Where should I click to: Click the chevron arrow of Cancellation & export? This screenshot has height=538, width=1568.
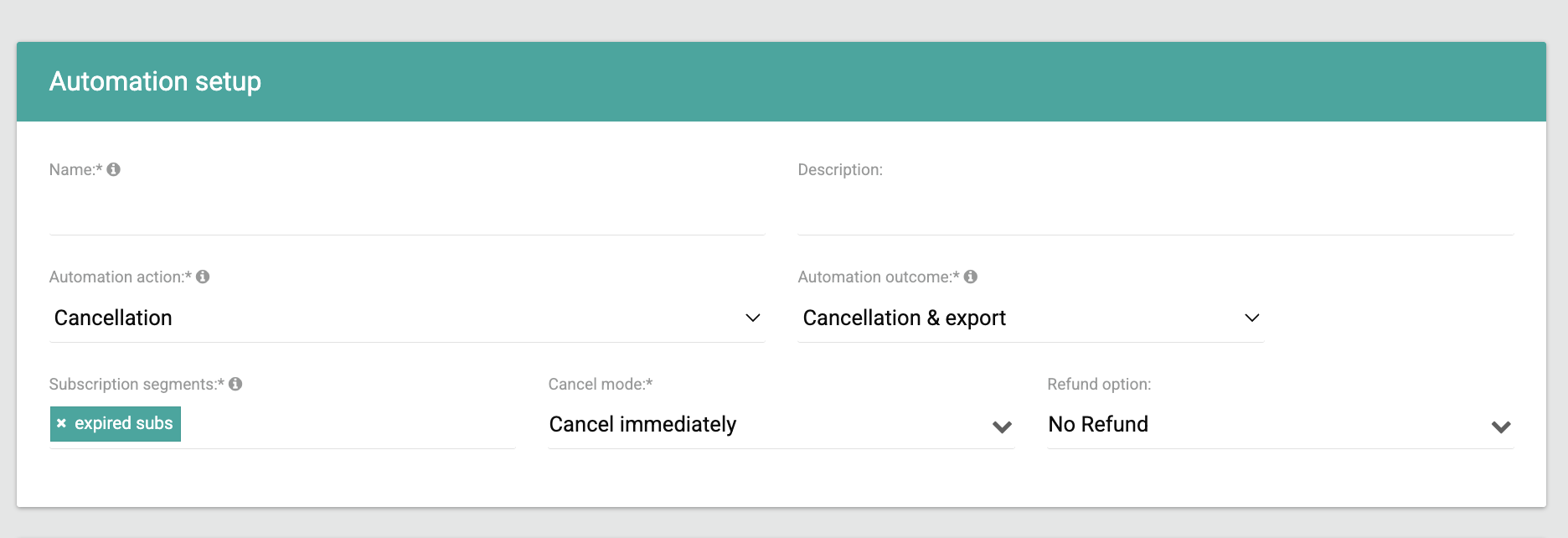tap(1252, 318)
